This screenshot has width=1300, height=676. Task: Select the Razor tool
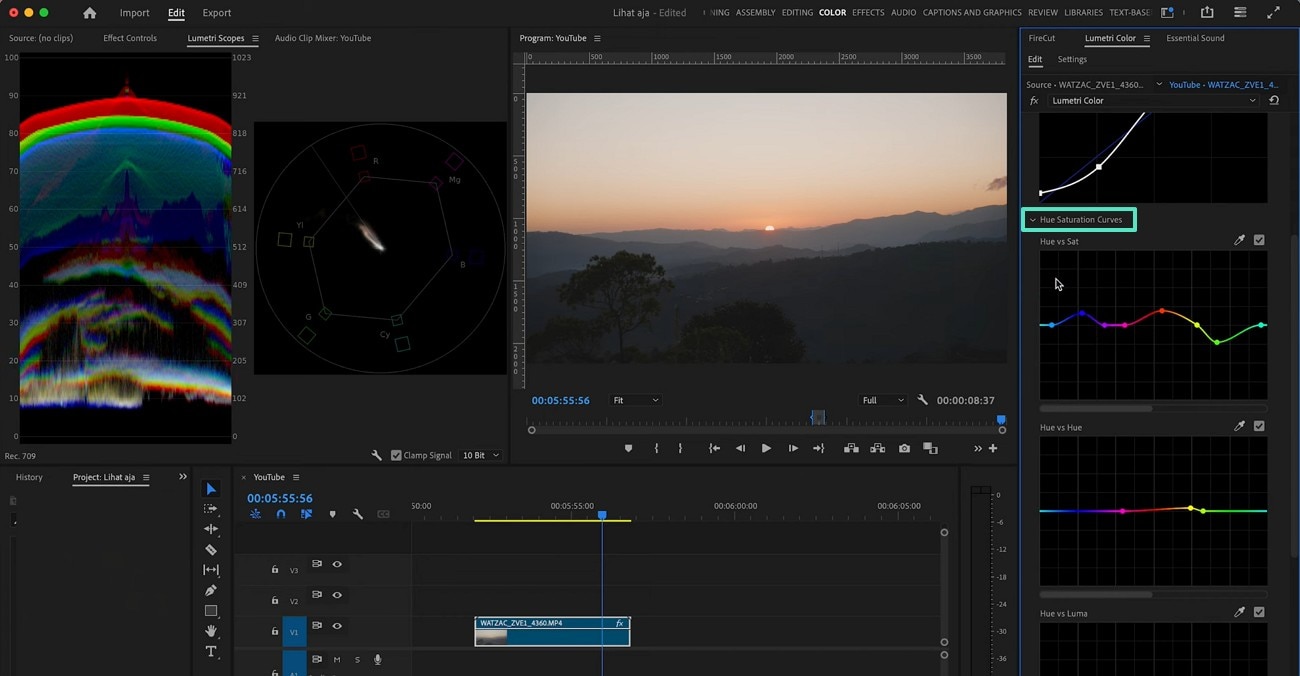(x=210, y=550)
